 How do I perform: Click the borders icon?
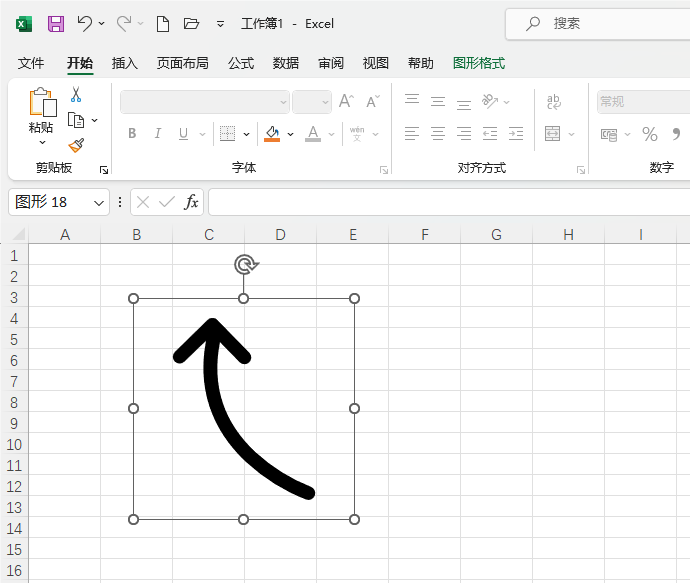click(228, 133)
